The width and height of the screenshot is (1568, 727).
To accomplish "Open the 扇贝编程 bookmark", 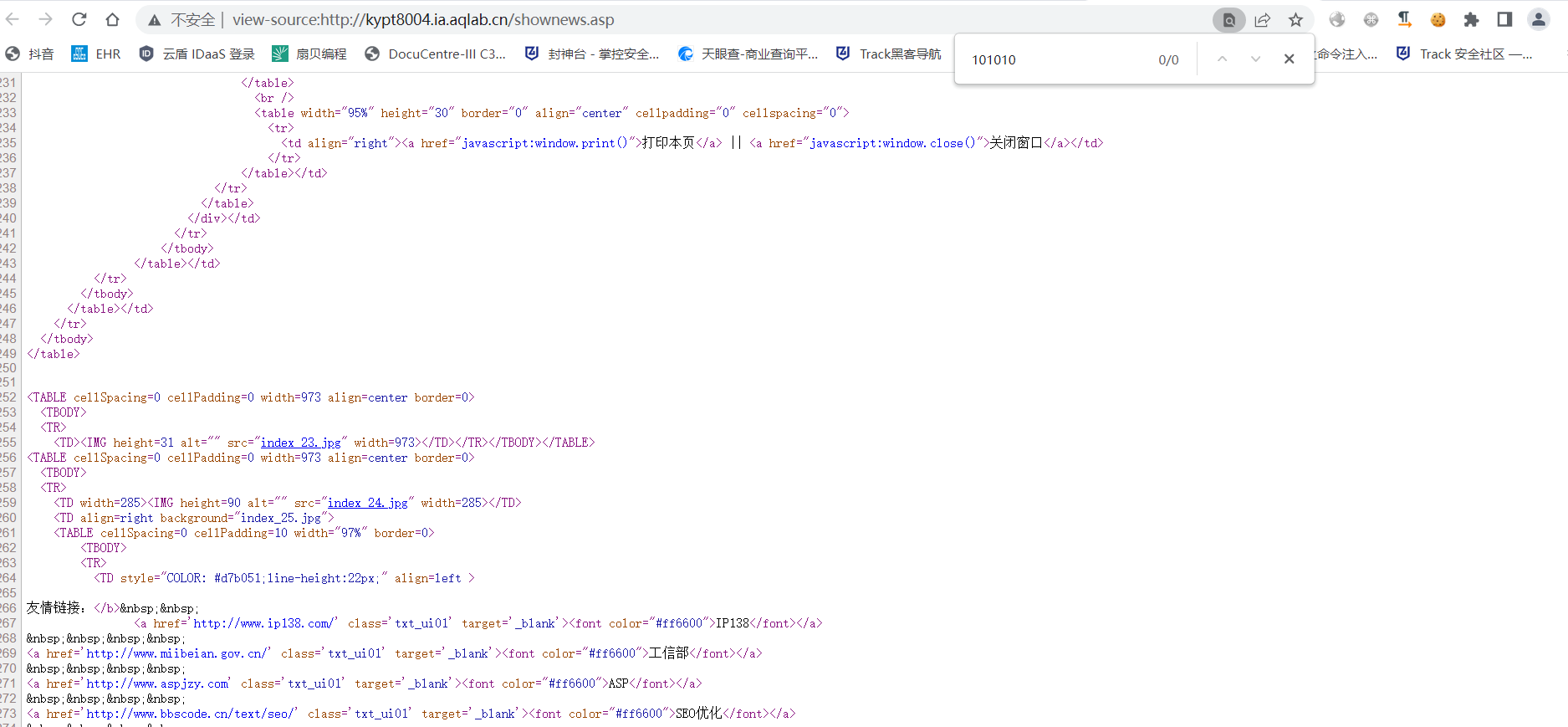I will click(x=309, y=54).
